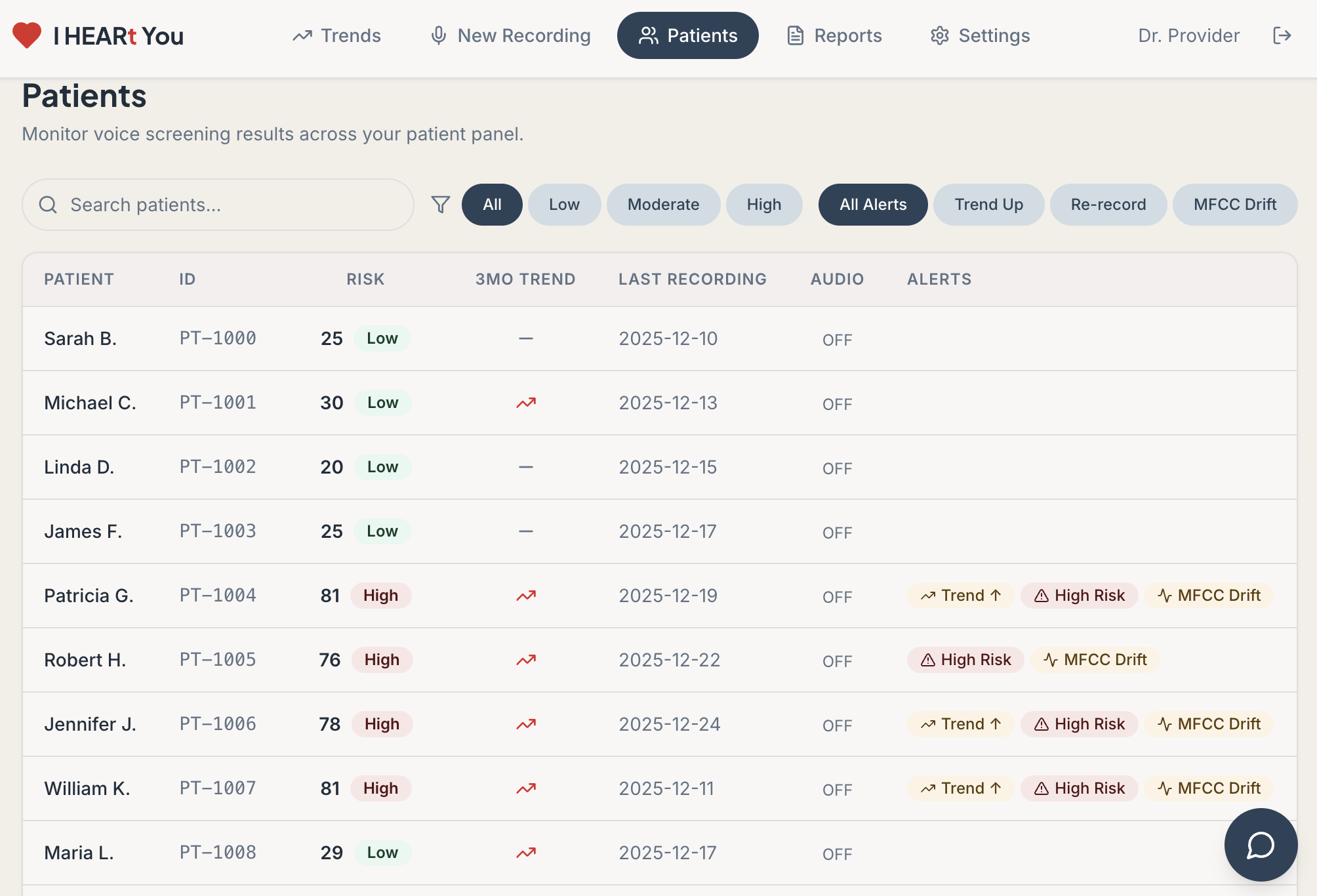Viewport: 1317px width, 896px height.
Task: Toggle Linda D.'s audio OFF control
Action: [x=837, y=468]
